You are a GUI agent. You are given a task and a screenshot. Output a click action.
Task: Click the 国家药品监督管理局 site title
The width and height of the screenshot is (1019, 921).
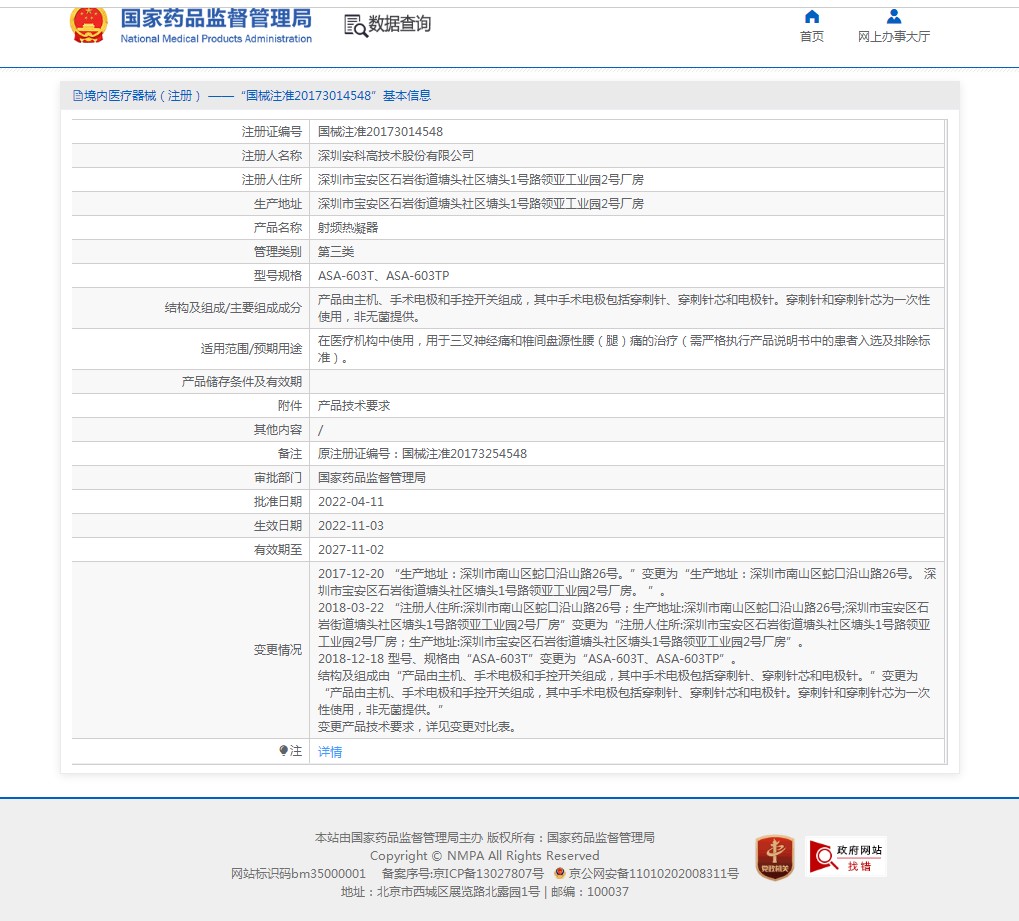[216, 19]
